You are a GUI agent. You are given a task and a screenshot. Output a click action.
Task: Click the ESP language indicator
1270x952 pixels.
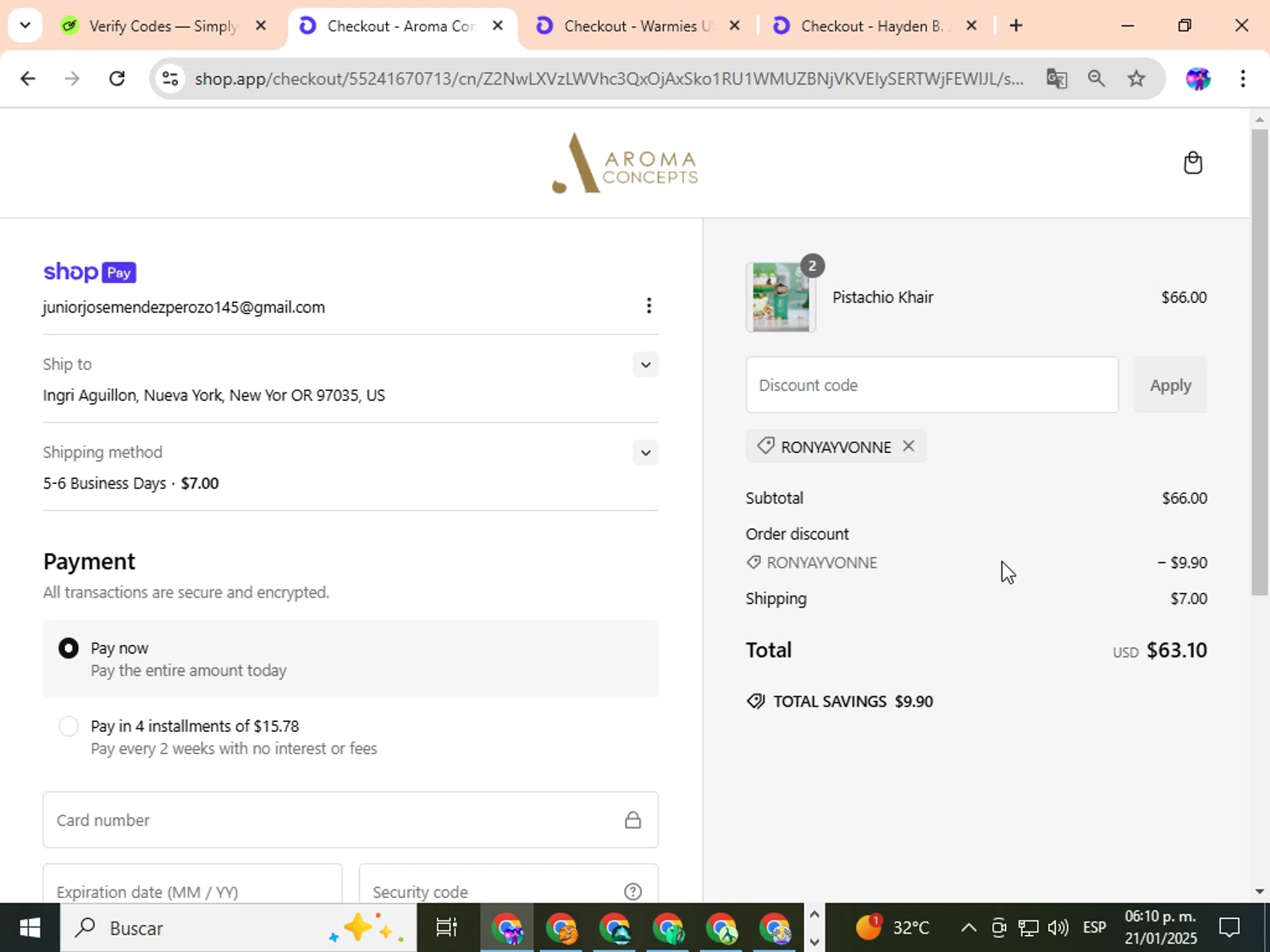click(1094, 927)
